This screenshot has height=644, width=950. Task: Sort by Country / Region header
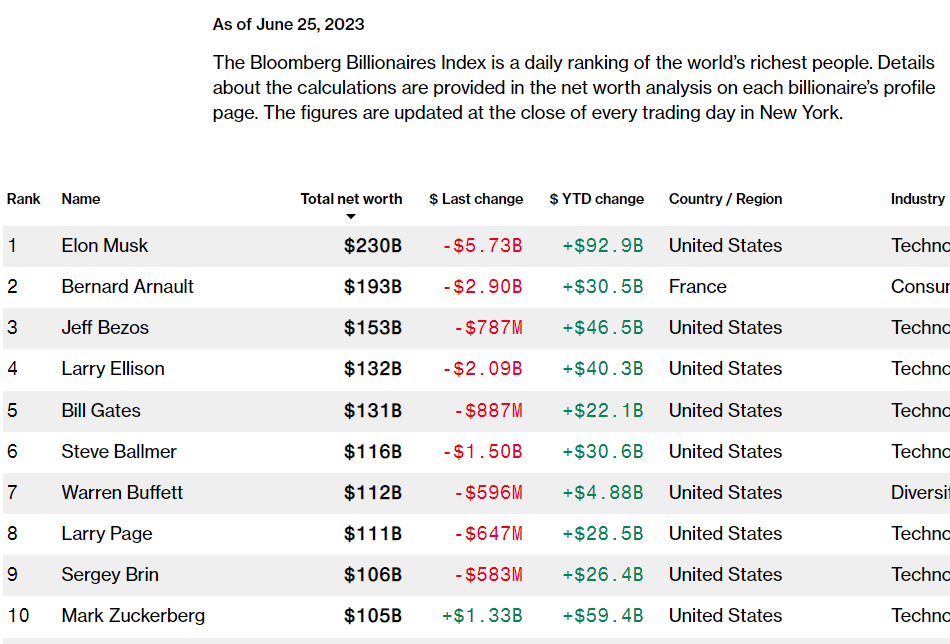tap(725, 199)
